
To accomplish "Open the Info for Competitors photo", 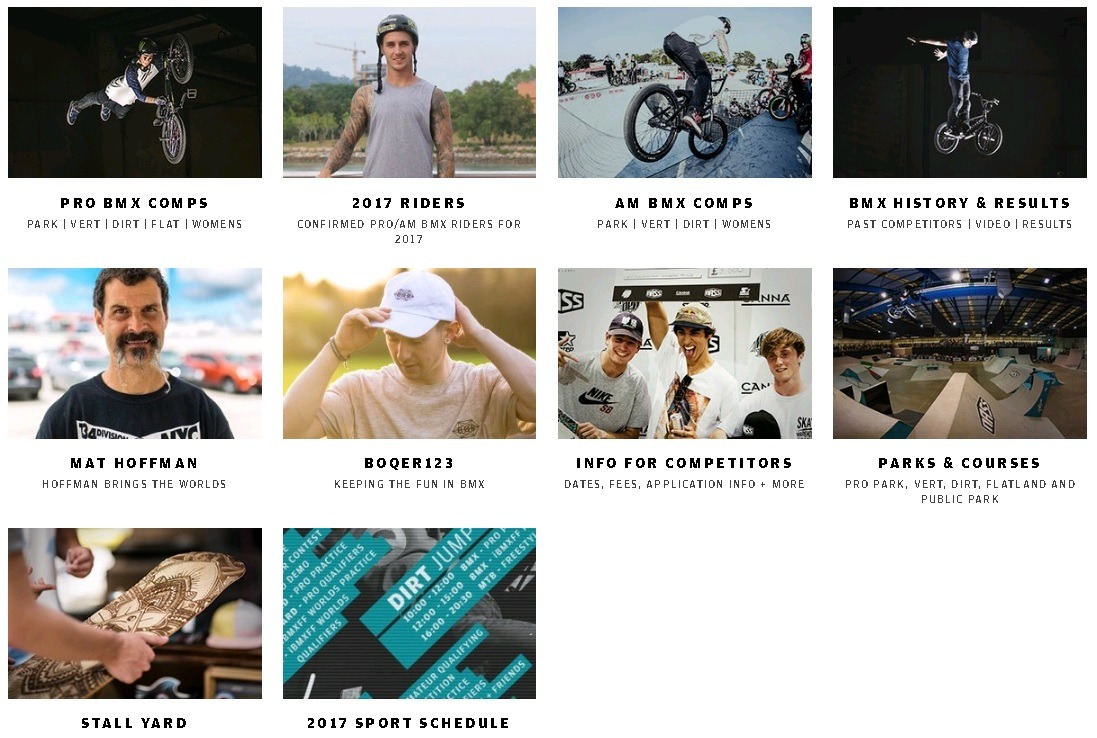I will pyautogui.click(x=685, y=353).
